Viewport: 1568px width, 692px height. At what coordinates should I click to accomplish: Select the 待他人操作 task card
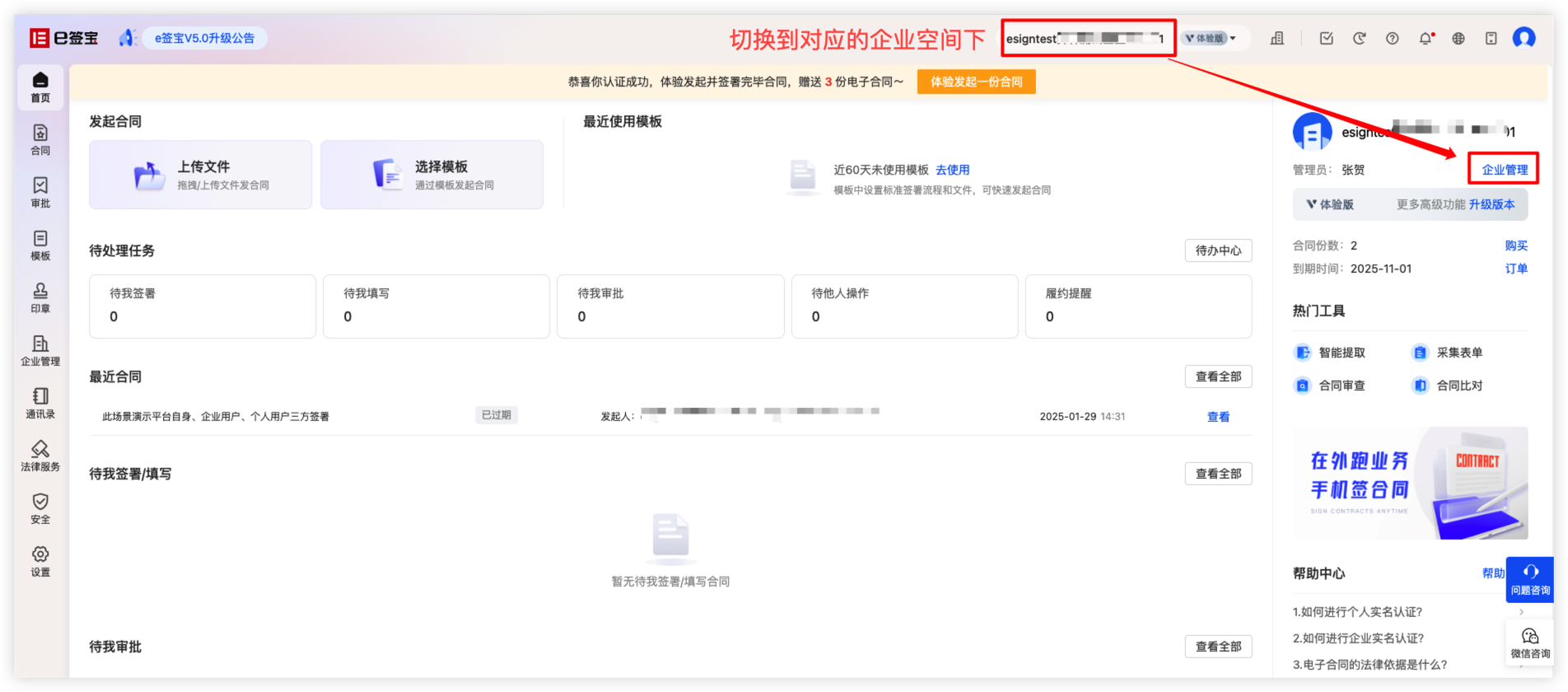point(905,306)
